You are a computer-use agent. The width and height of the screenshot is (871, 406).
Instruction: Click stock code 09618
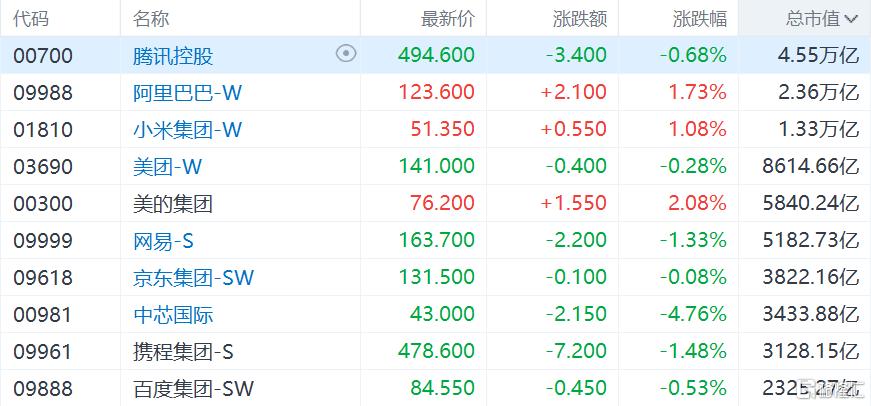[43, 278]
